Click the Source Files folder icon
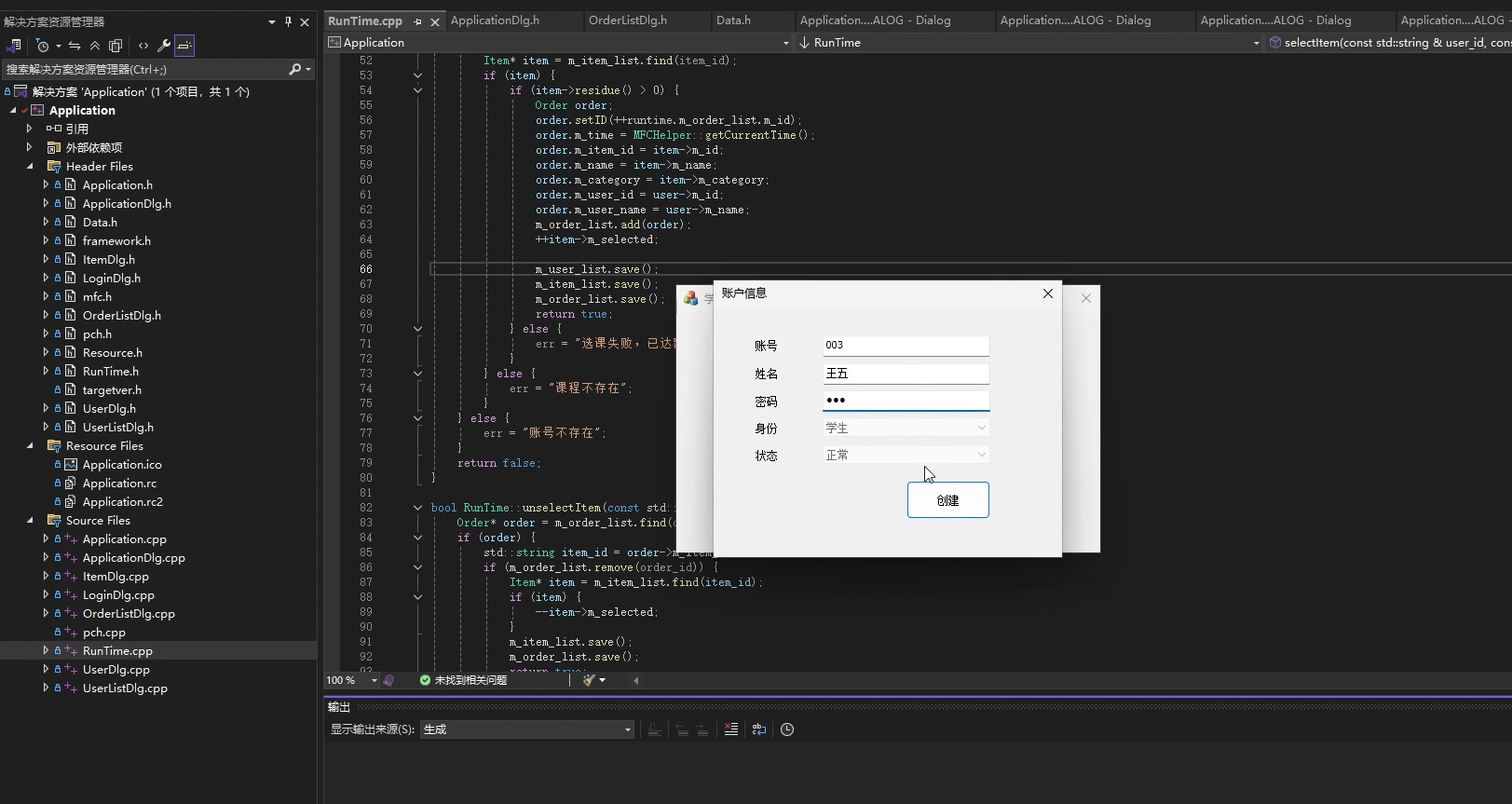This screenshot has width=1512, height=804. (54, 520)
